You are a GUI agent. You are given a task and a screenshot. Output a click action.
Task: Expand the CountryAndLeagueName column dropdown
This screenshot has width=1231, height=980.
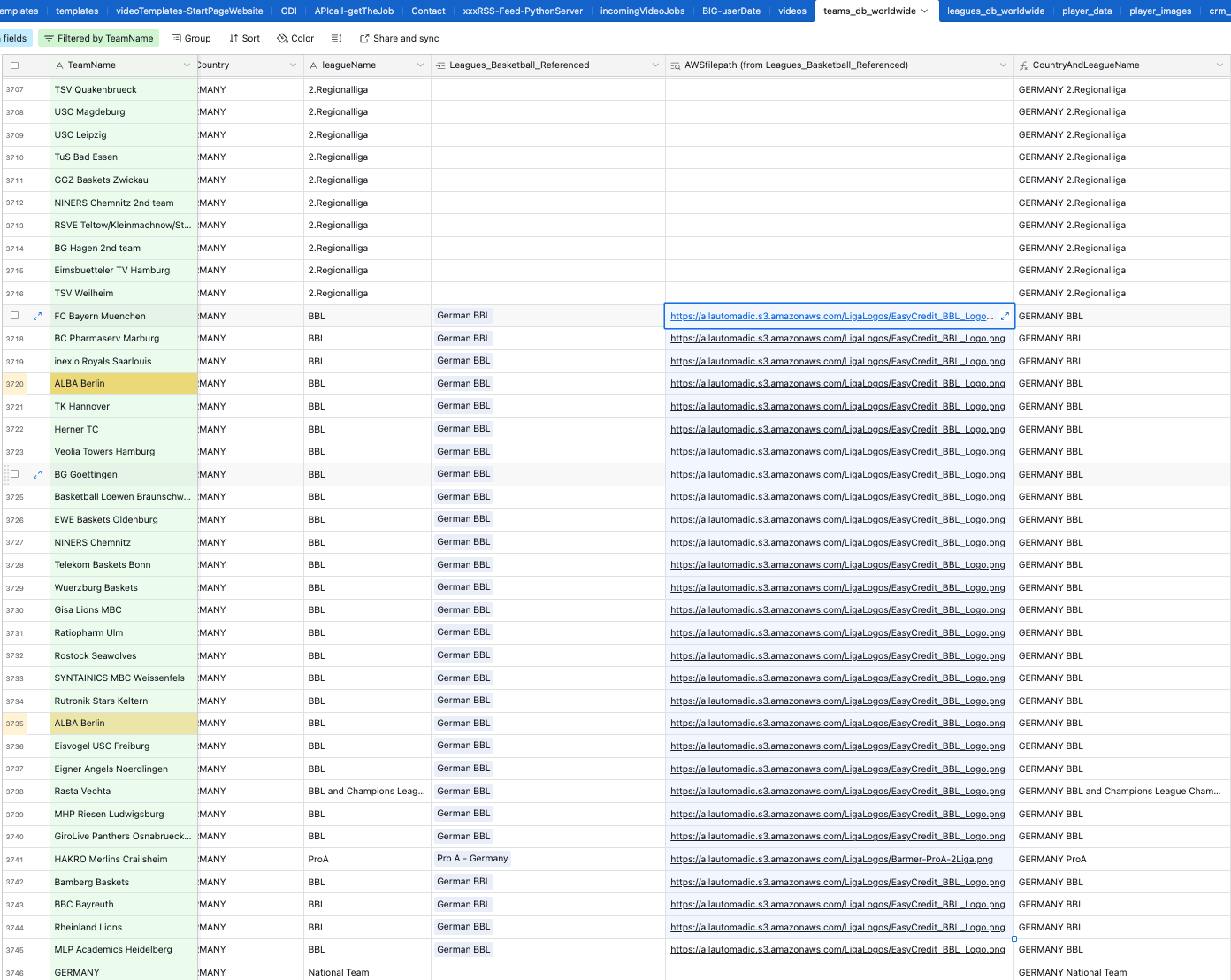click(x=1220, y=65)
